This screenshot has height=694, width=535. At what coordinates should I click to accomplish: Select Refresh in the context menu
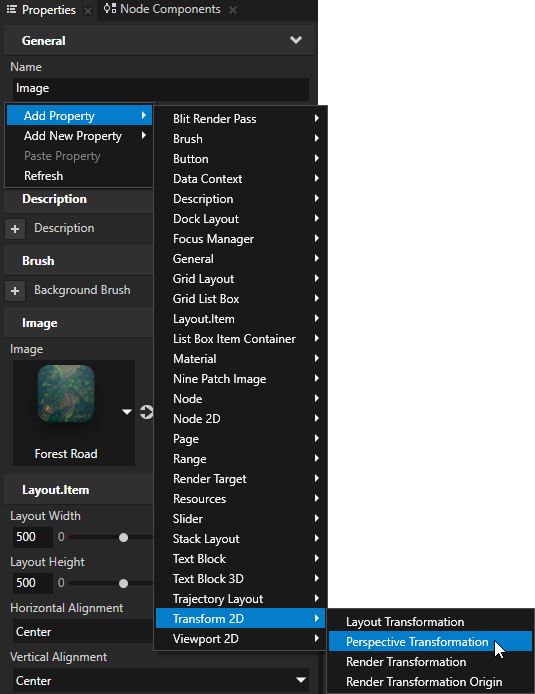pyautogui.click(x=79, y=176)
